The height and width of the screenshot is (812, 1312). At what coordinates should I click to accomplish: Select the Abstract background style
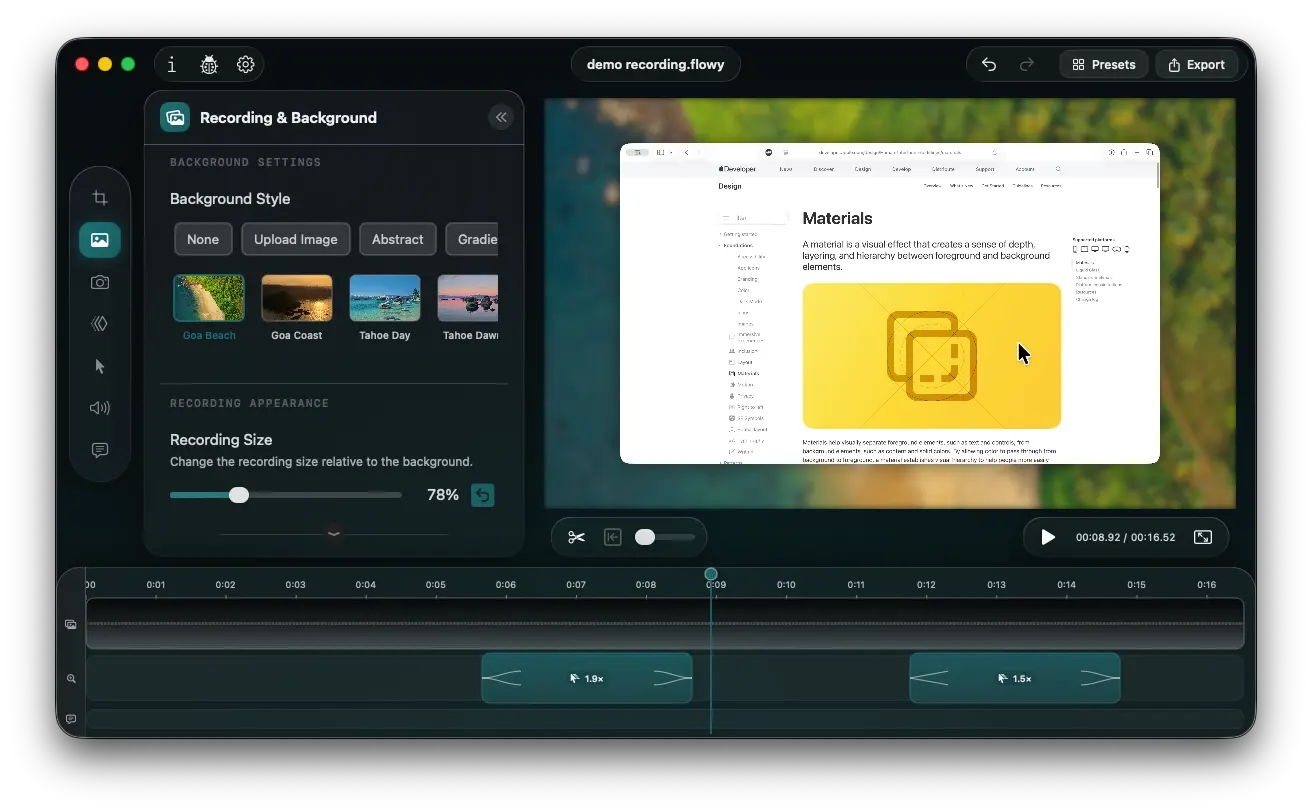tap(398, 239)
